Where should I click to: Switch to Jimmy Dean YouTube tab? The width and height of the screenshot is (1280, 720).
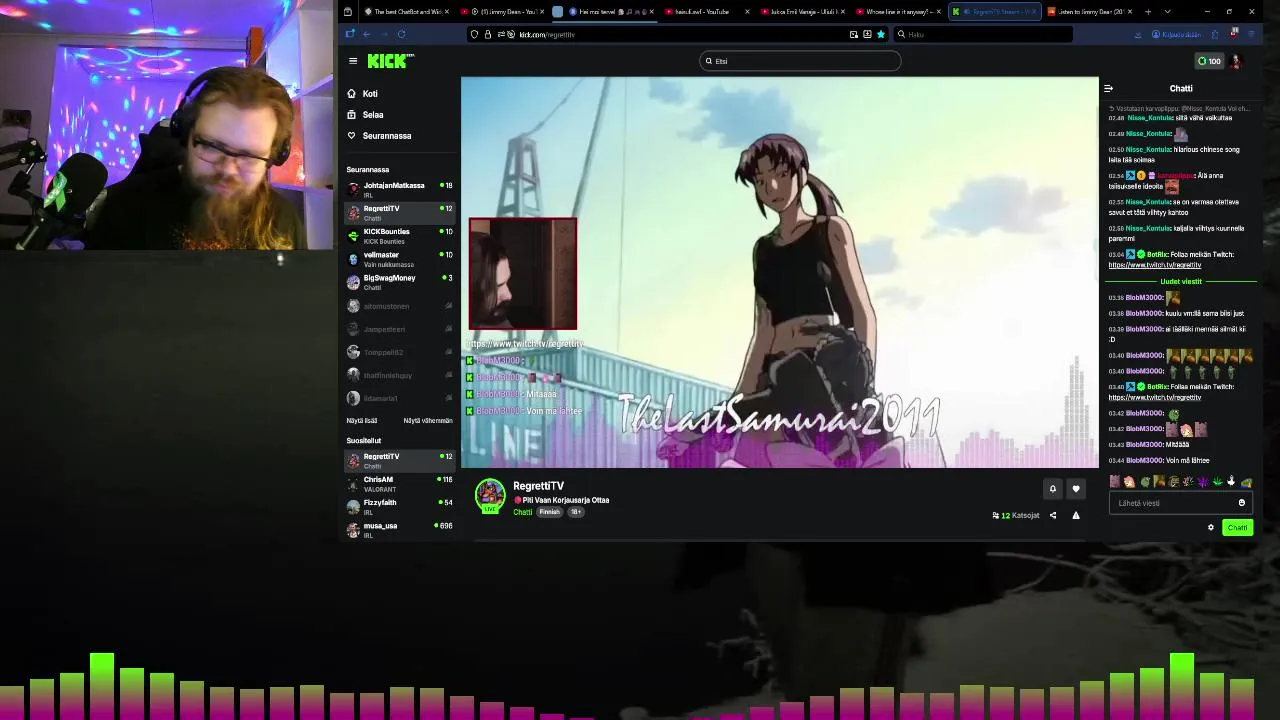click(x=502, y=12)
